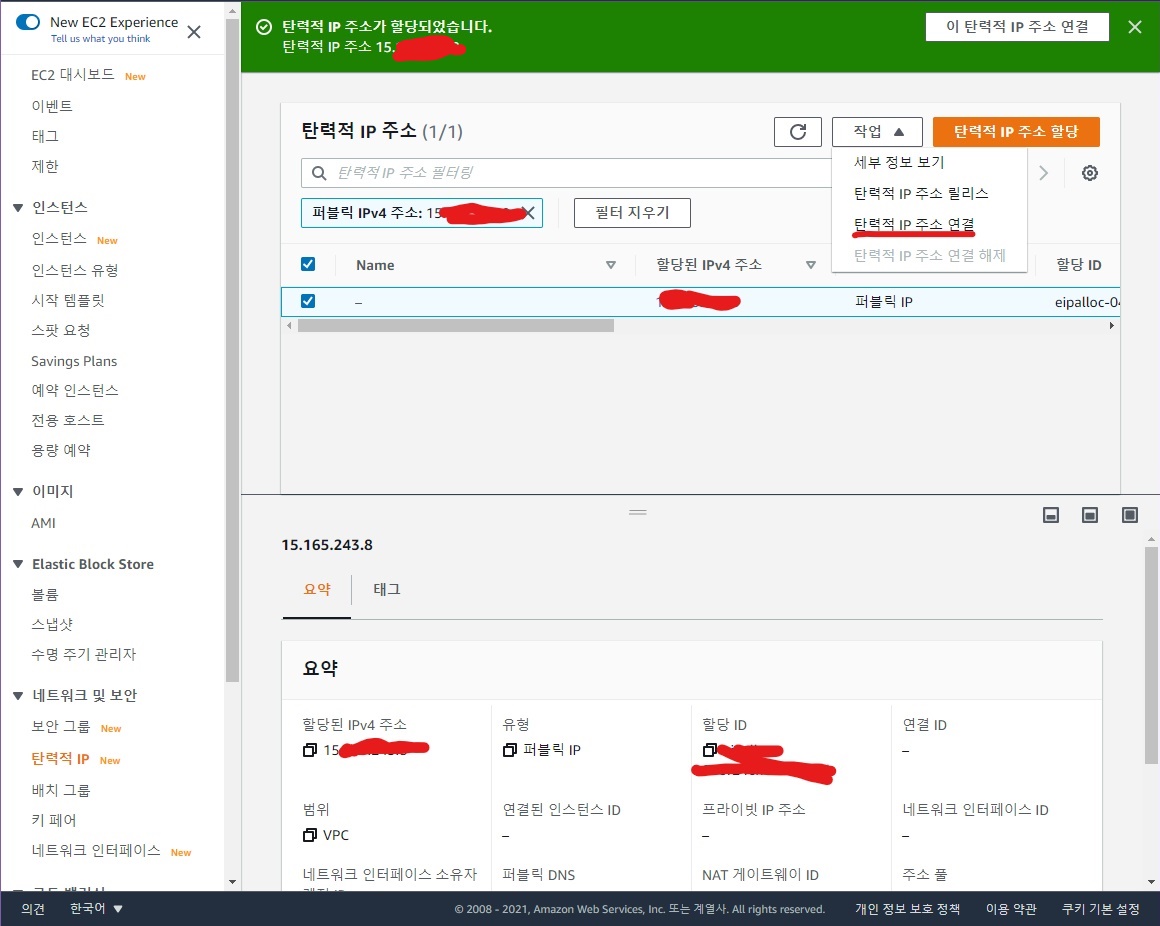
Task: Click the success checkmark icon in banner
Action: (x=264, y=27)
